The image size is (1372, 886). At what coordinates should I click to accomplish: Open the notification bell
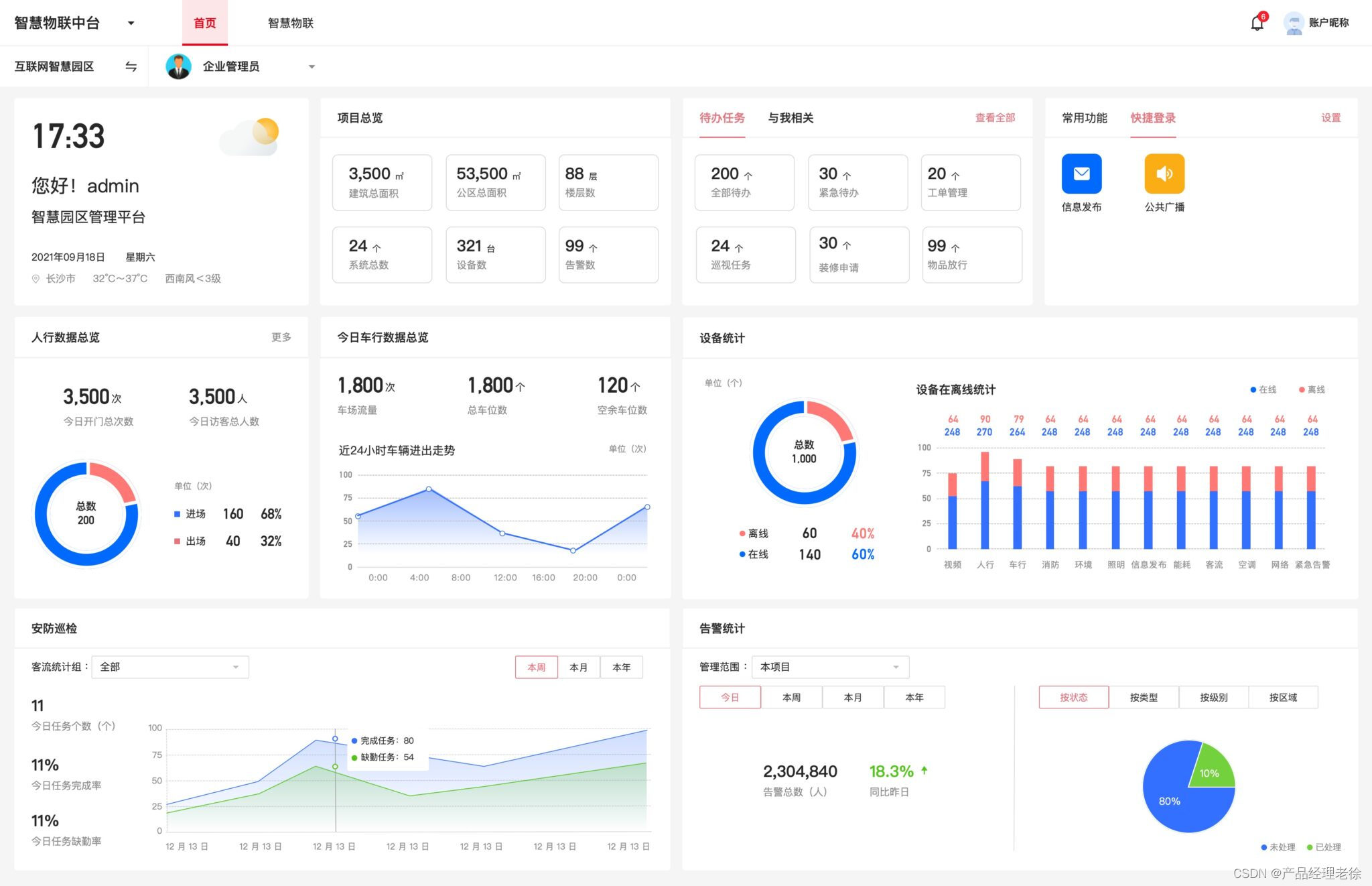[x=1257, y=23]
